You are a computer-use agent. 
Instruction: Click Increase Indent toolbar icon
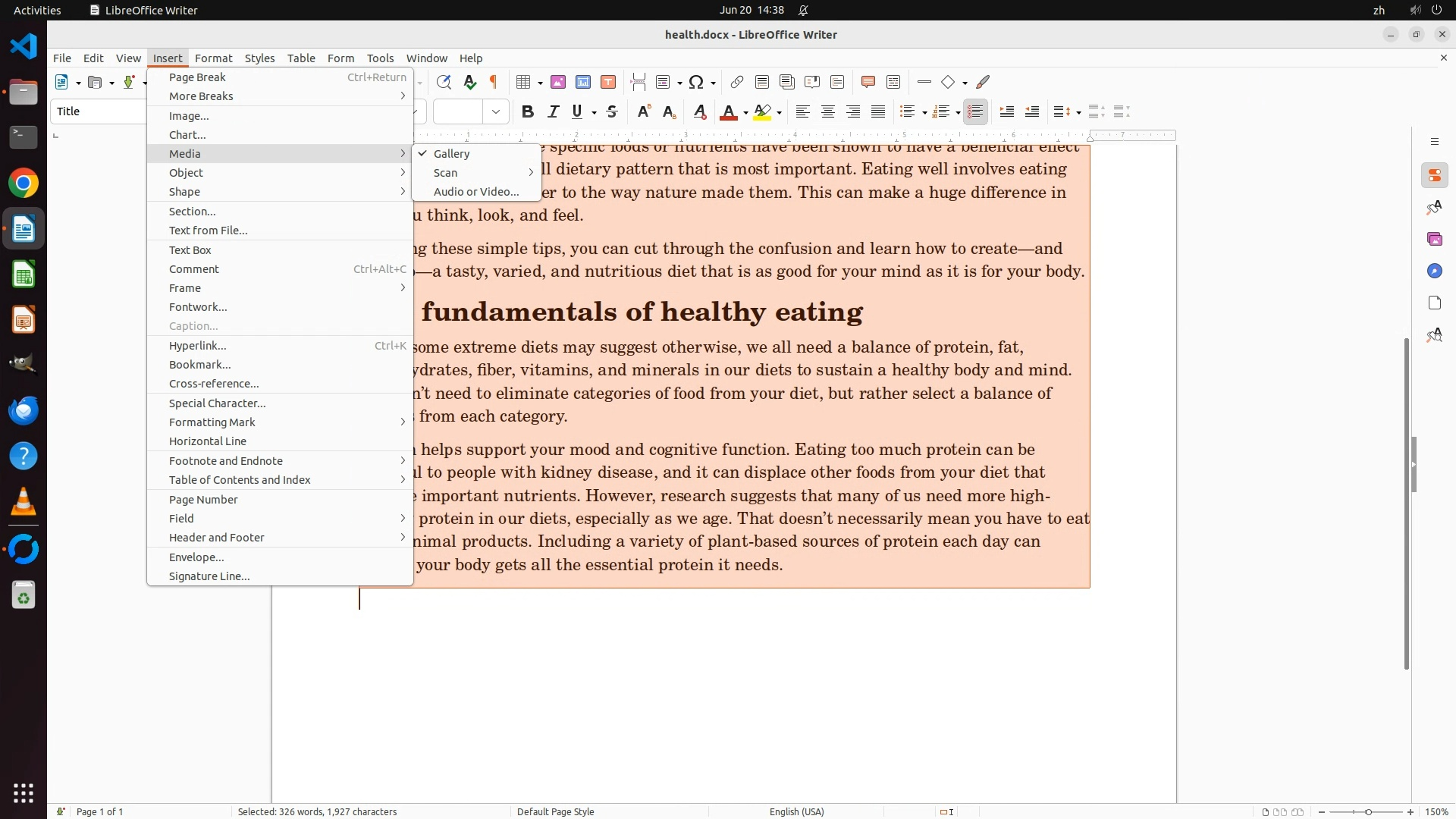click(x=1007, y=111)
